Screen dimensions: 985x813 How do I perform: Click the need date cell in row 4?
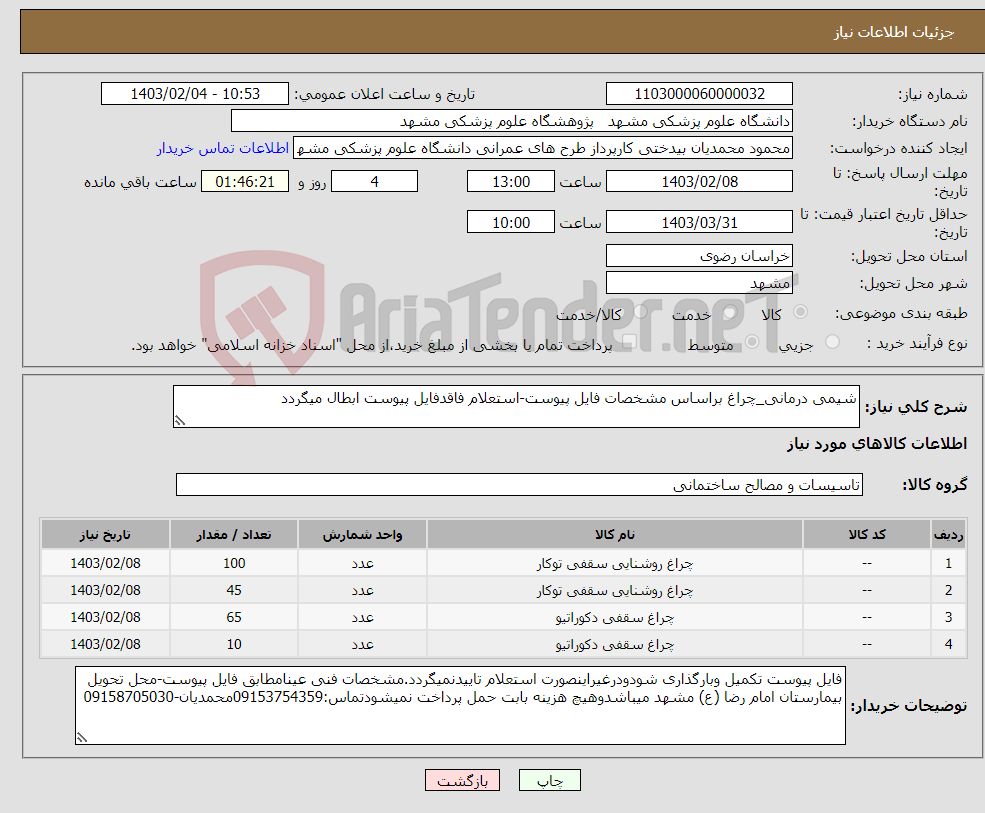[105, 645]
